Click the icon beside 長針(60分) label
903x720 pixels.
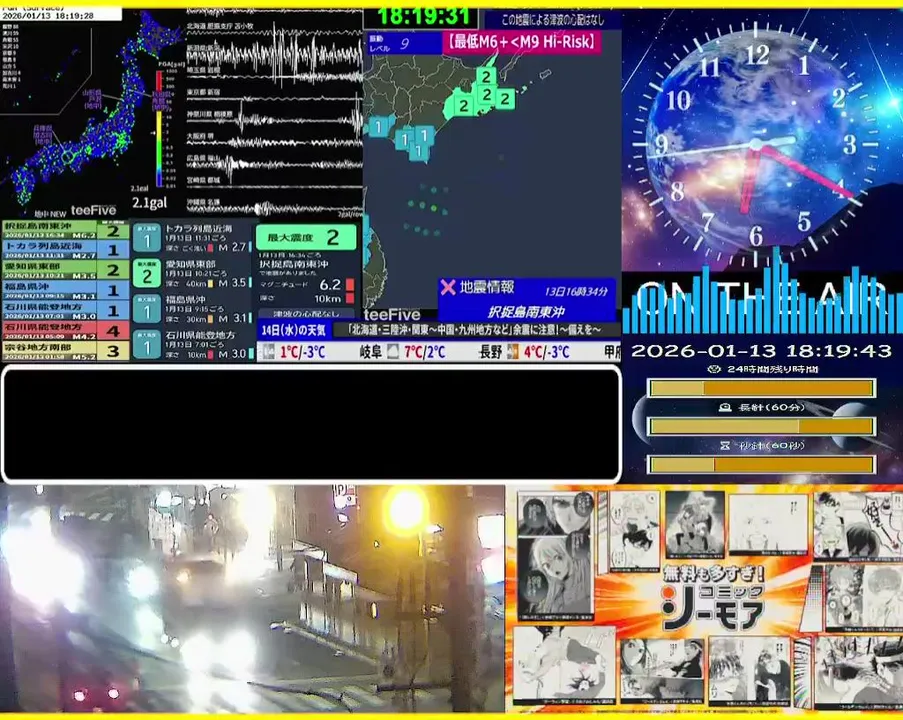click(725, 407)
